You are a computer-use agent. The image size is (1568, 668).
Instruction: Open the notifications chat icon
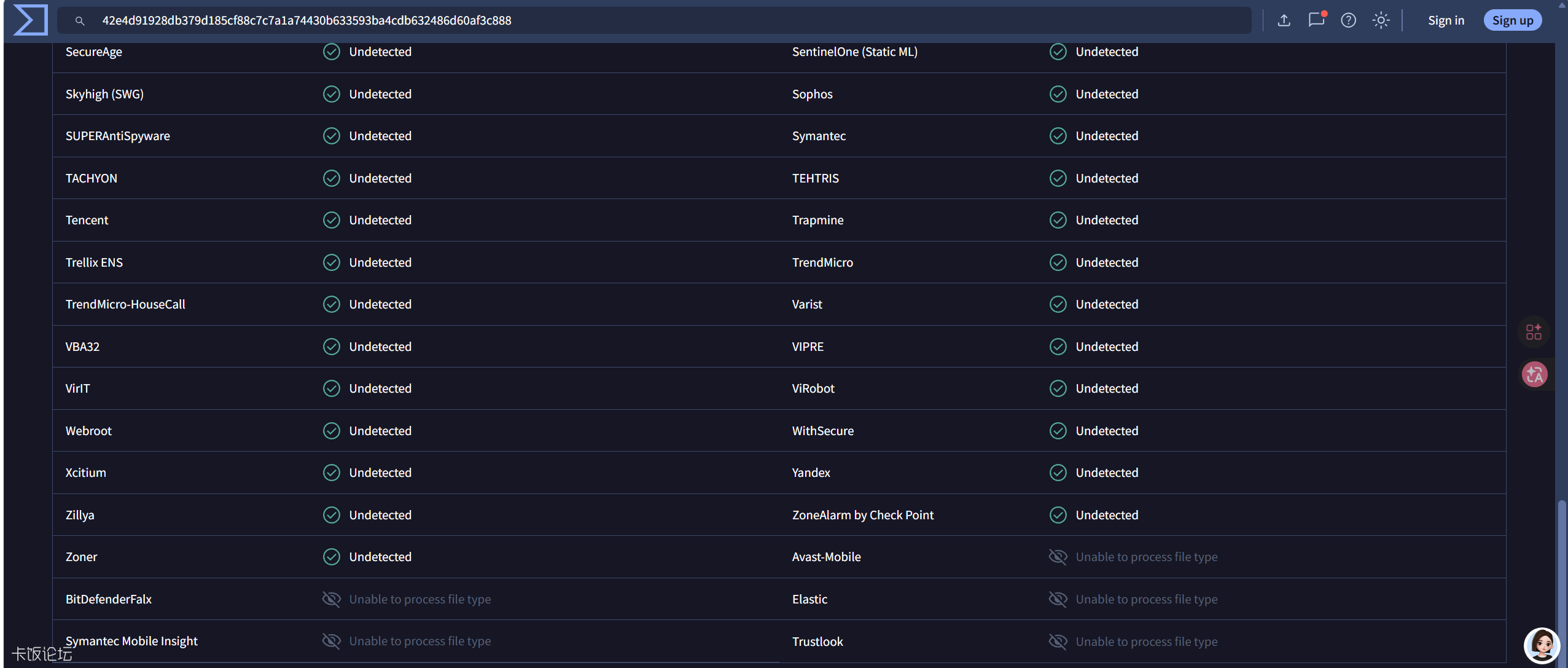click(1316, 20)
